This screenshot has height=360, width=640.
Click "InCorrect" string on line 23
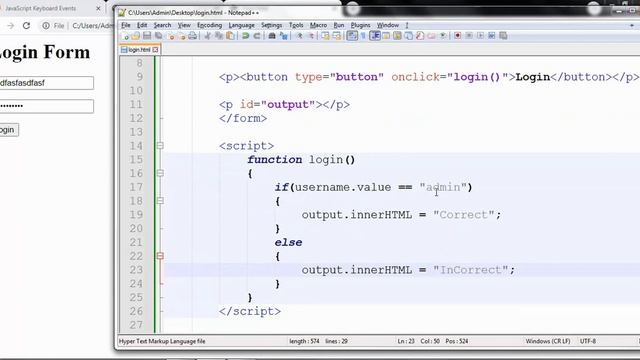471,270
